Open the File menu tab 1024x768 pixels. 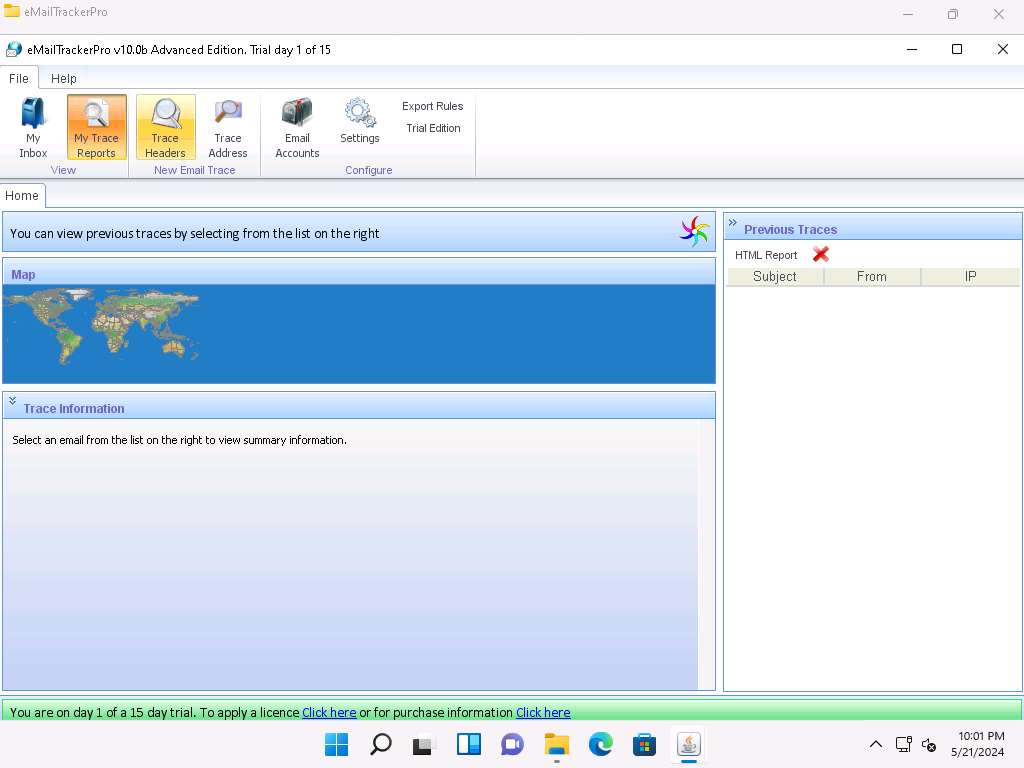[18, 78]
